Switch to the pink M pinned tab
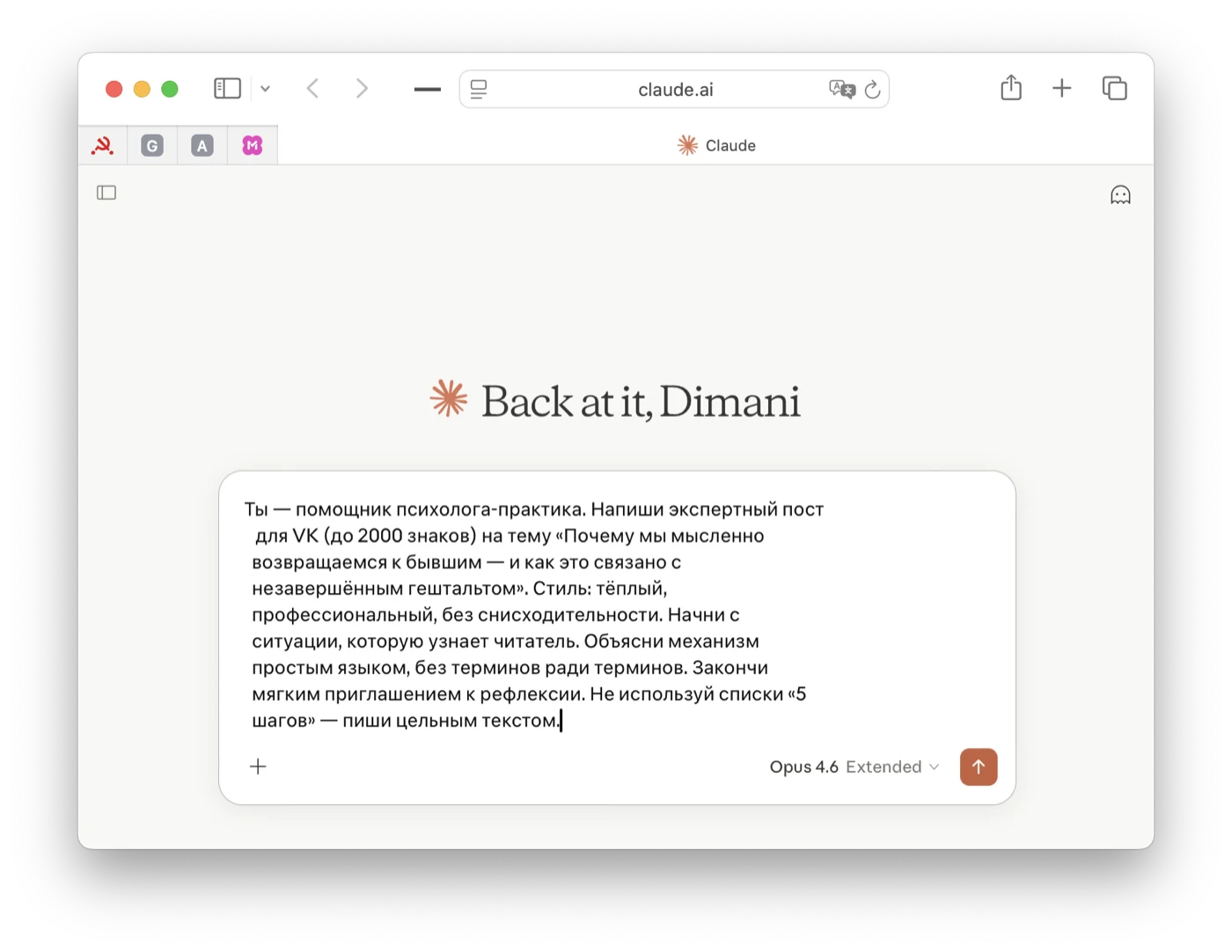The height and width of the screenshot is (952, 1232). (253, 145)
